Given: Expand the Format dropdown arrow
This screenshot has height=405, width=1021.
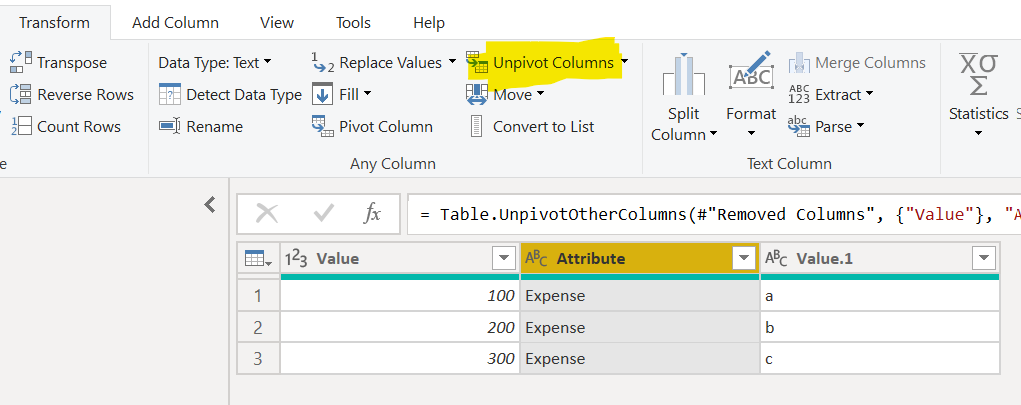Looking at the screenshot, I should point(751,133).
